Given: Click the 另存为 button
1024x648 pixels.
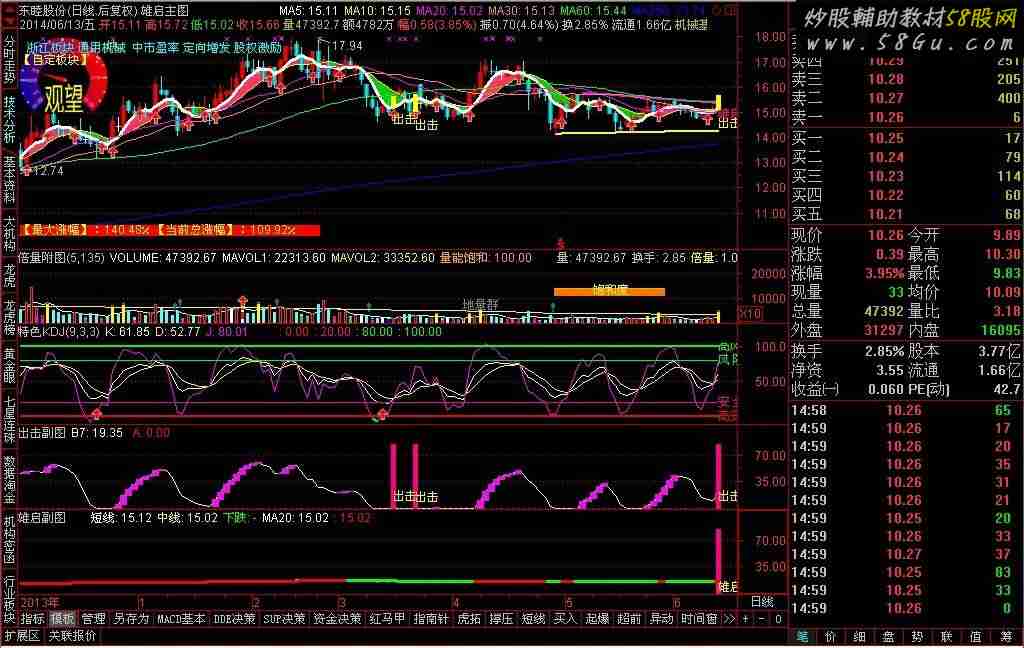Looking at the screenshot, I should click(x=130, y=619).
